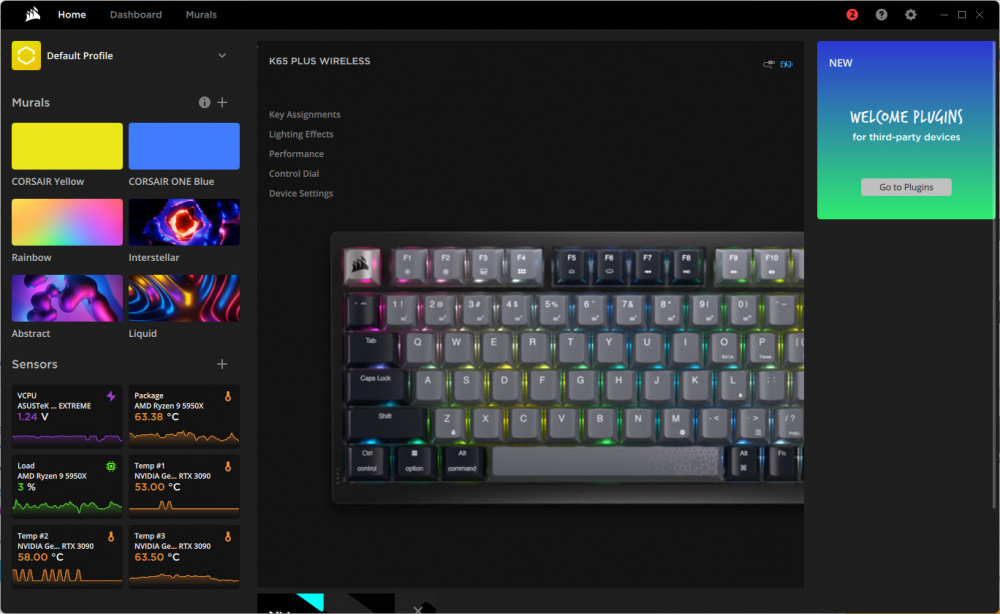
Task: Click the Default Profile yellow hexagon icon
Action: tap(26, 55)
